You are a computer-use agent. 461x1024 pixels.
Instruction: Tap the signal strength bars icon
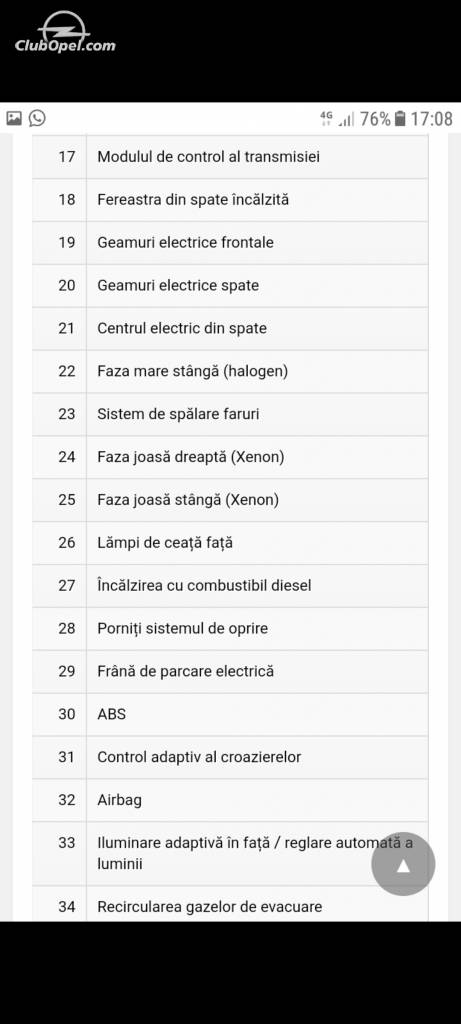(x=346, y=120)
